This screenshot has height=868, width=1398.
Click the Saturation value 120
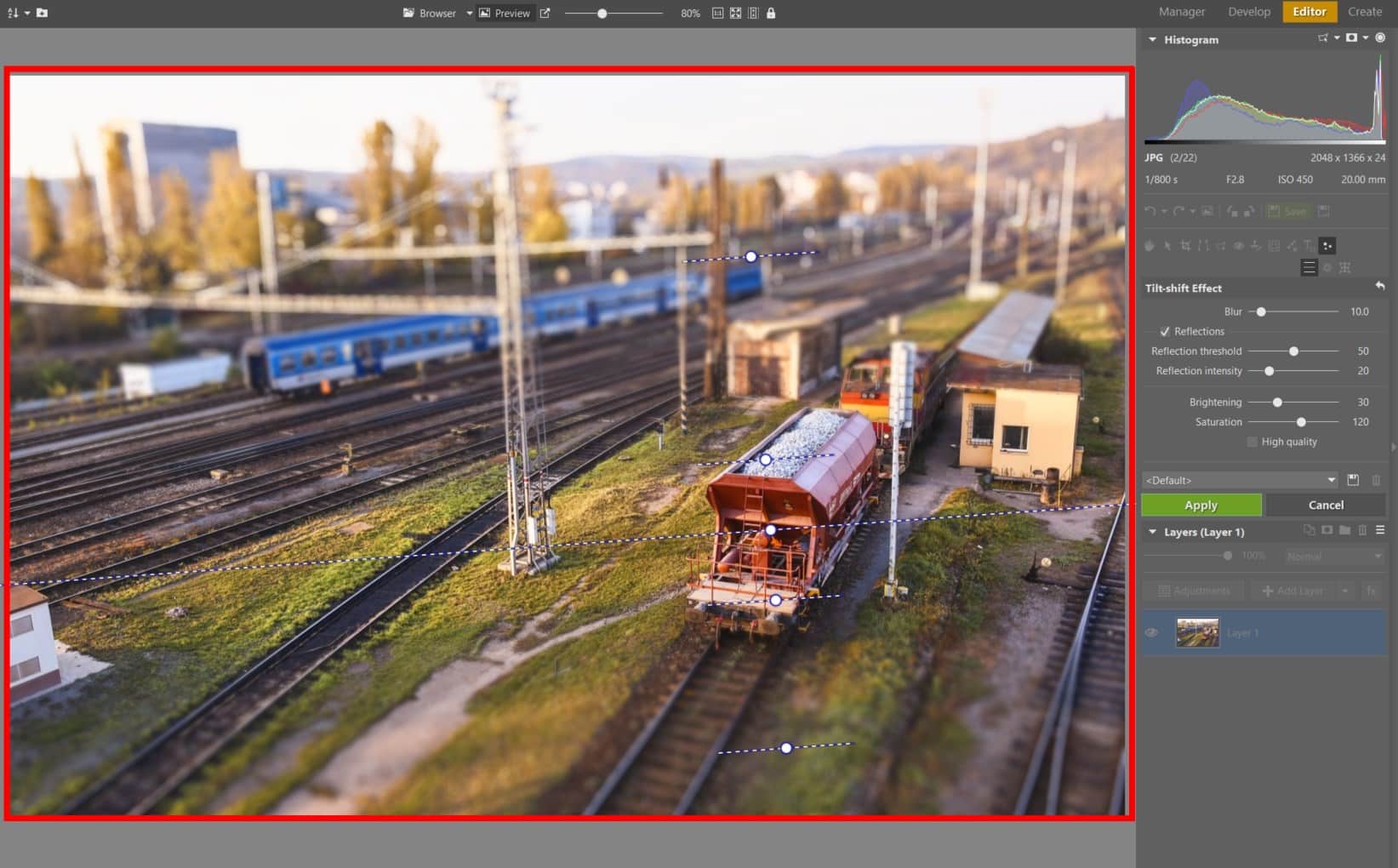[1360, 422]
